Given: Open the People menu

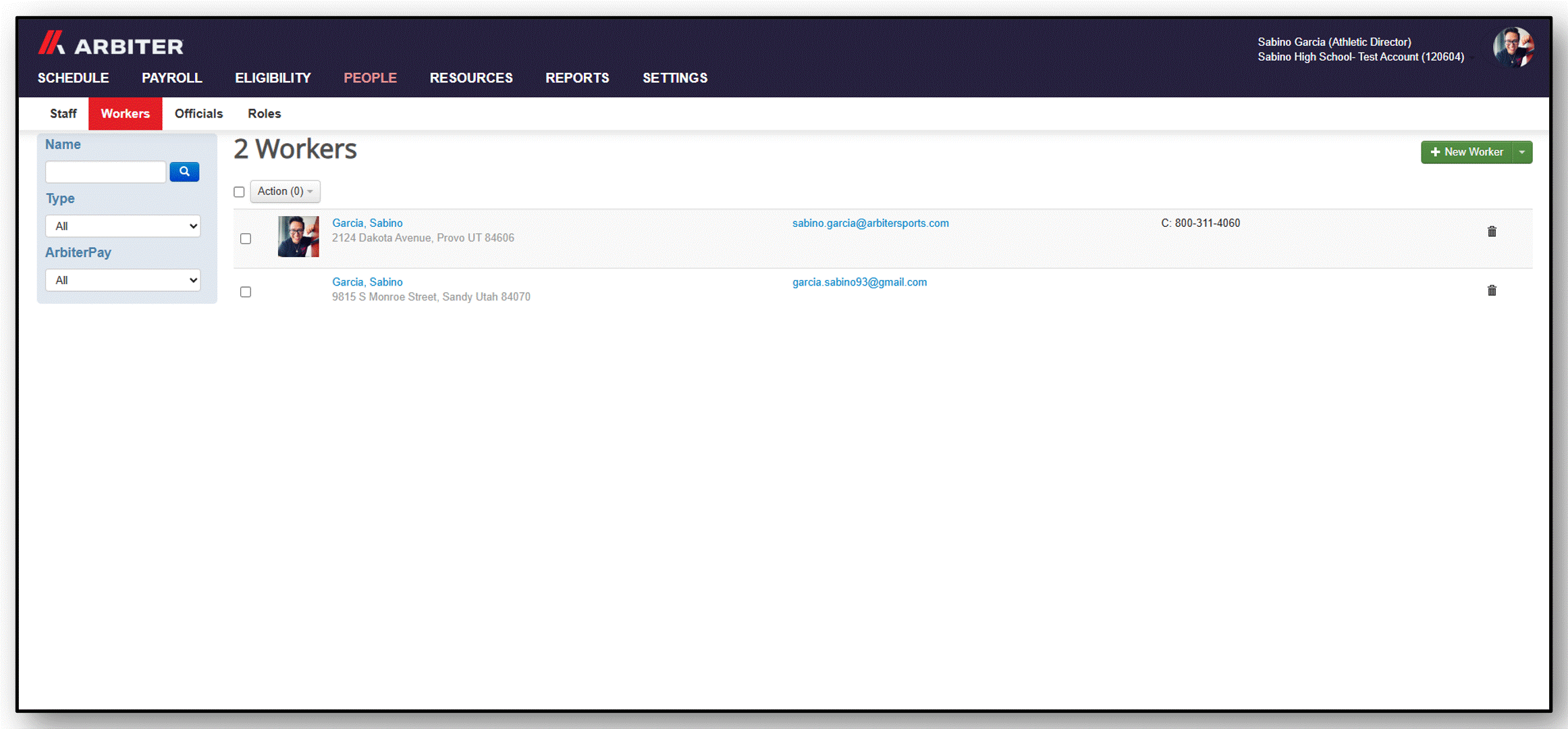Looking at the screenshot, I should click(370, 78).
